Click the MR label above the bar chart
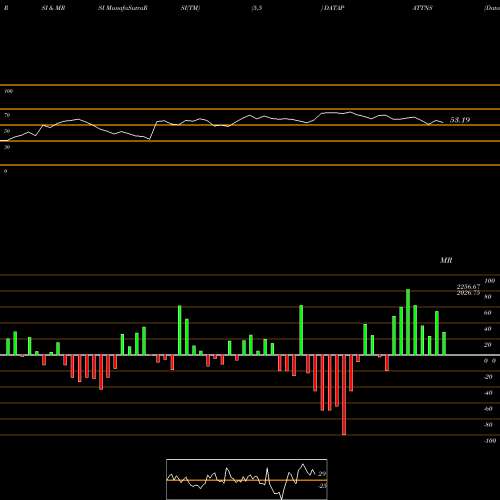This screenshot has width=500, height=500. point(446,260)
